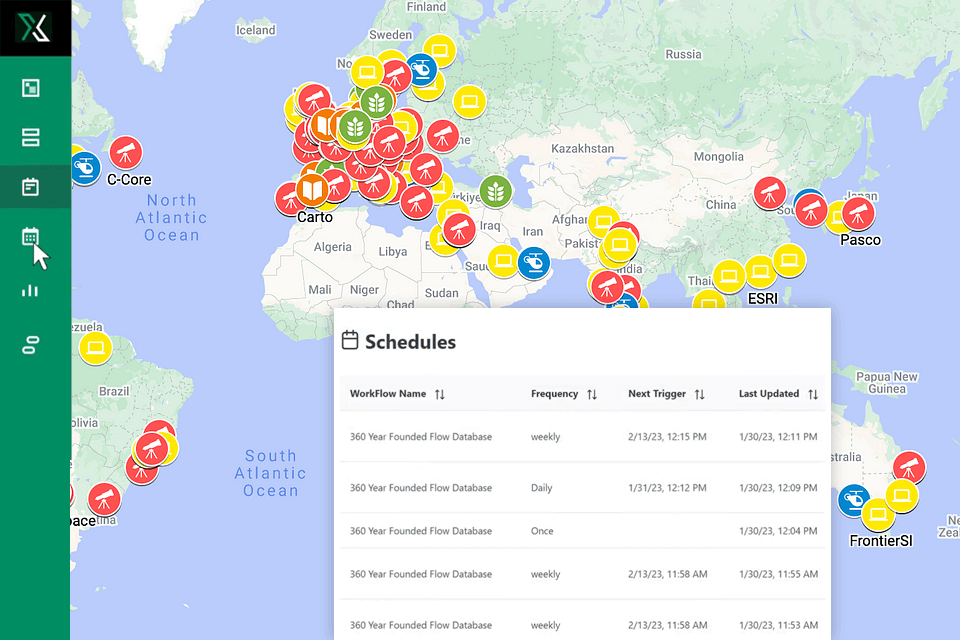Select workflow row updated 1/30/23, 12:11 PM
960x640 pixels.
click(582, 437)
